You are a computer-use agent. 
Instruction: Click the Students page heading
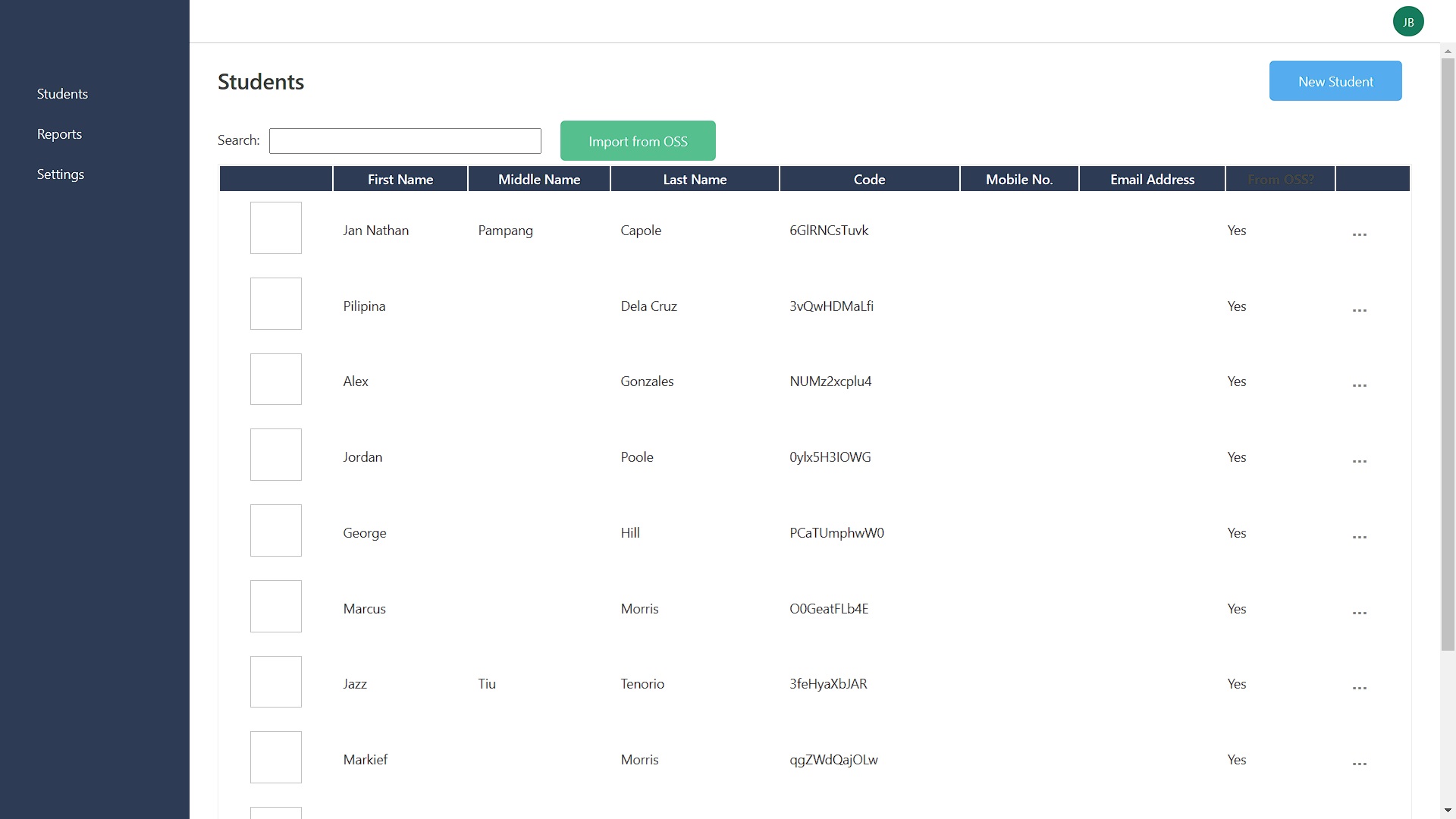[x=261, y=82]
